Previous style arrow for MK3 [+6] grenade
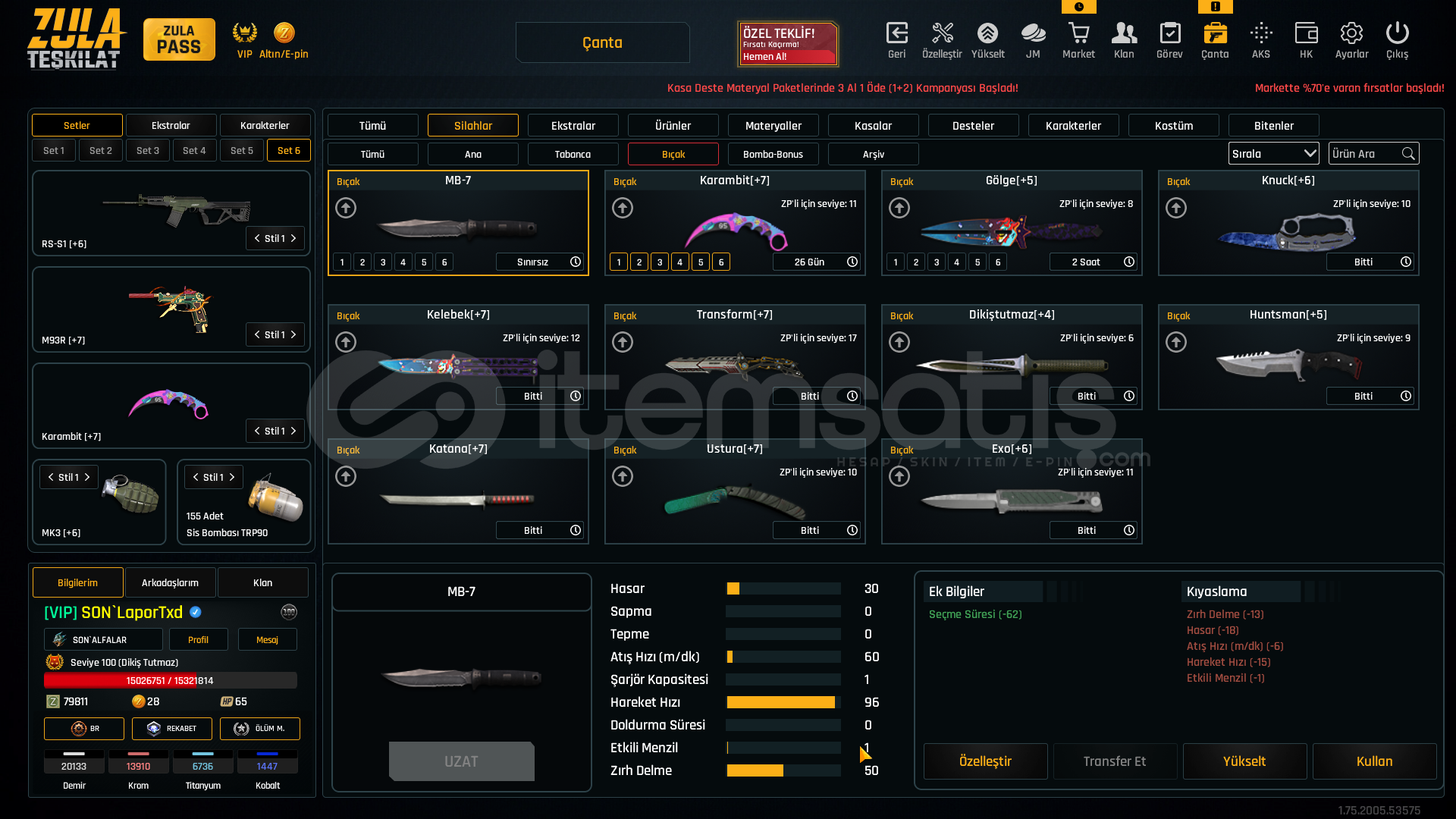 click(51, 477)
